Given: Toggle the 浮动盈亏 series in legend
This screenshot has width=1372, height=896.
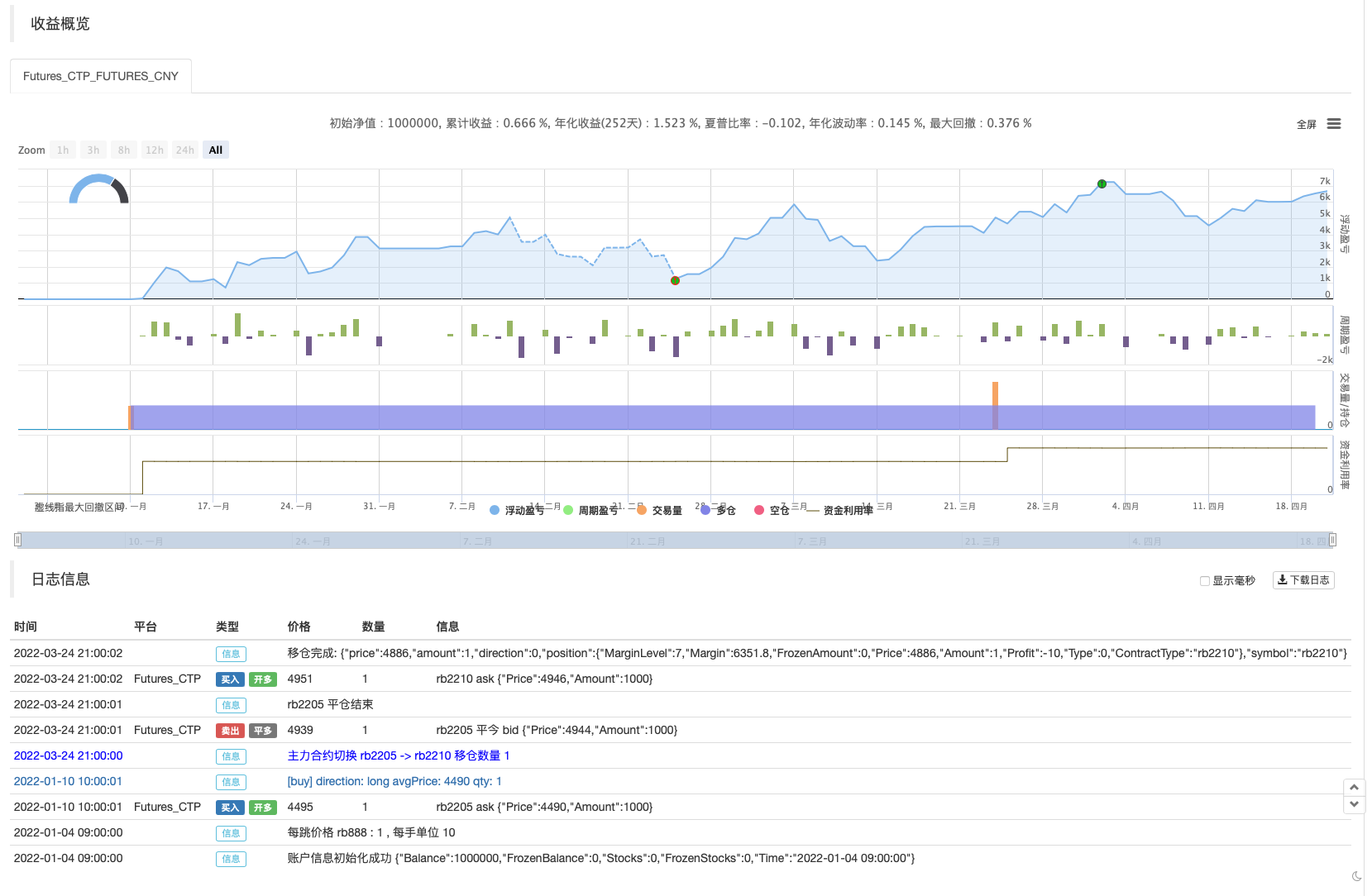Looking at the screenshot, I should point(517,511).
